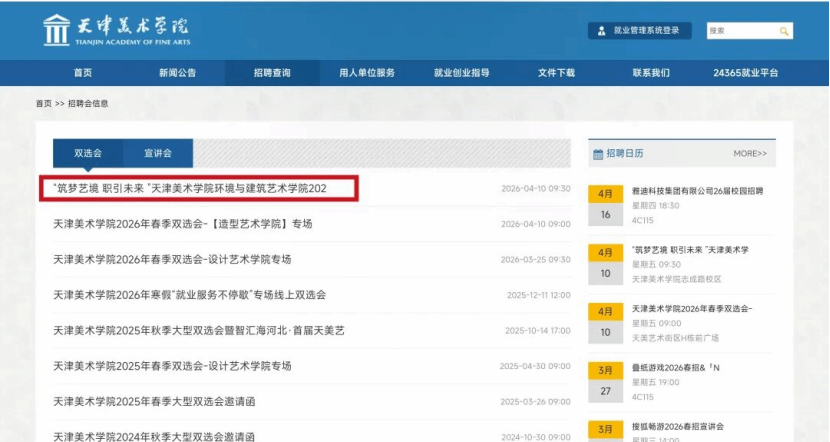Open the 24365就业平台 navigation link
The image size is (830, 442).
[x=745, y=73]
